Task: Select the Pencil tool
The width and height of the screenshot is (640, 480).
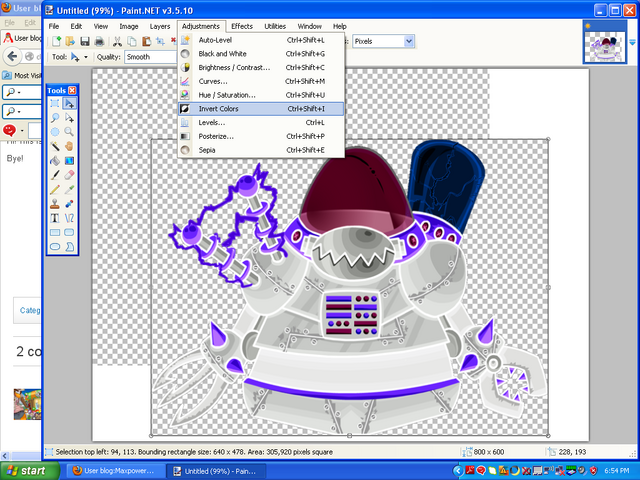Action: coord(55,189)
